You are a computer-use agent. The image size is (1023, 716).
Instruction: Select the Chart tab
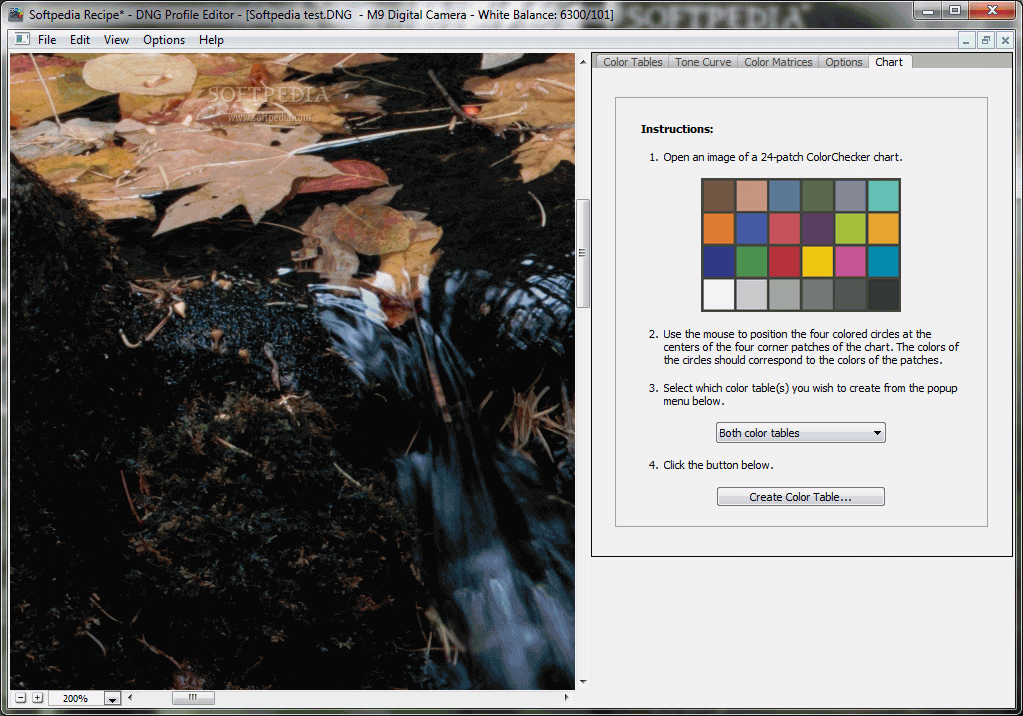click(x=889, y=62)
